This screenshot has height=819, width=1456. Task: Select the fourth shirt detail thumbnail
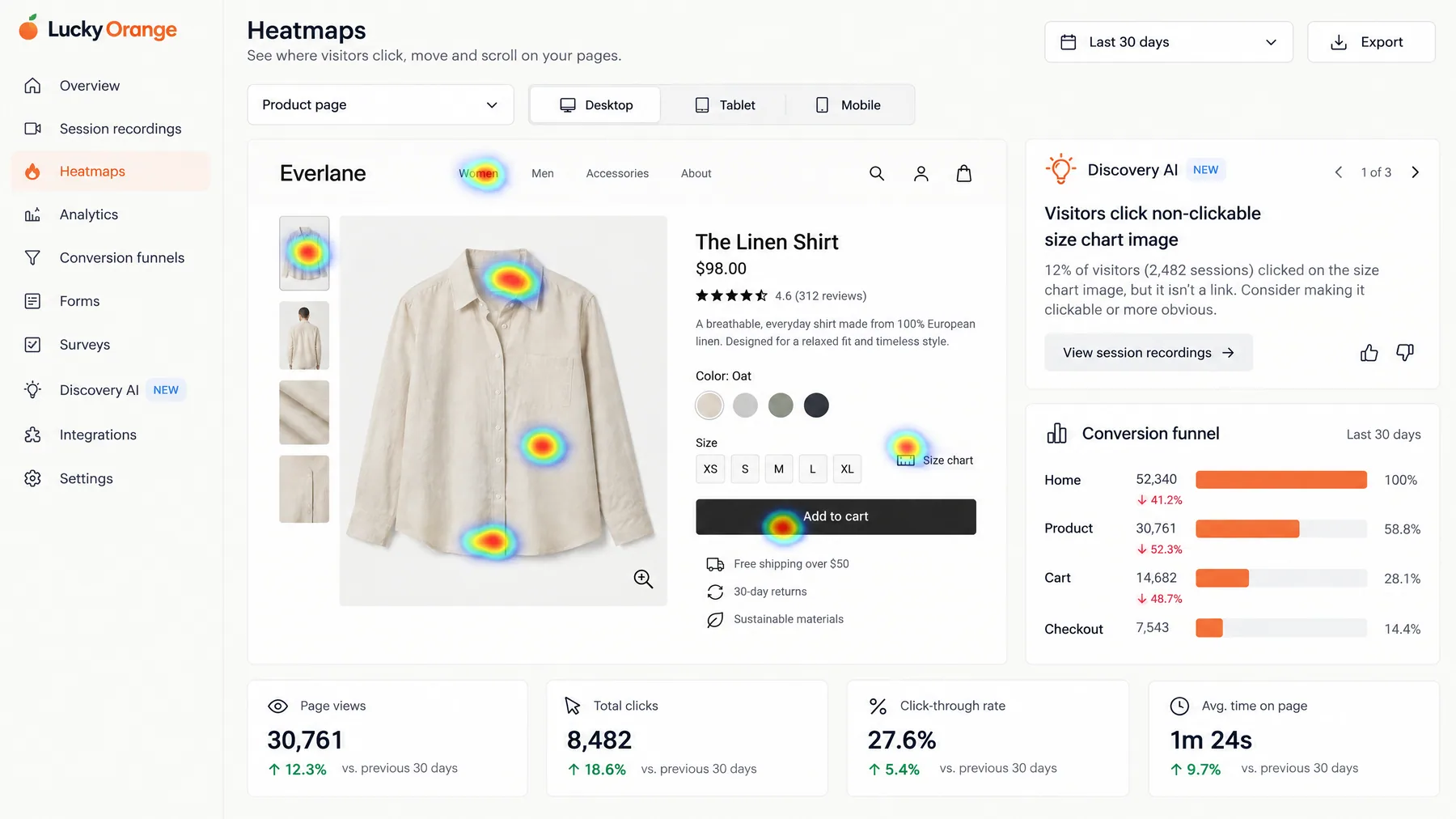coord(304,489)
